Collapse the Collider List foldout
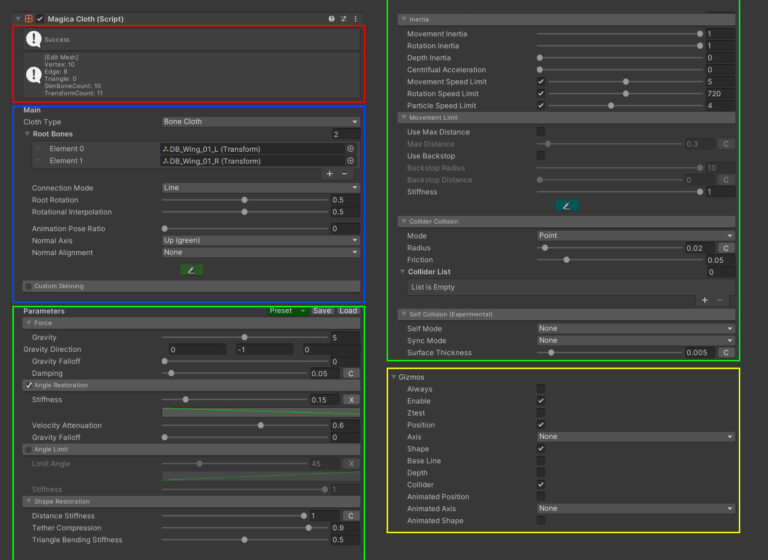 click(403, 271)
